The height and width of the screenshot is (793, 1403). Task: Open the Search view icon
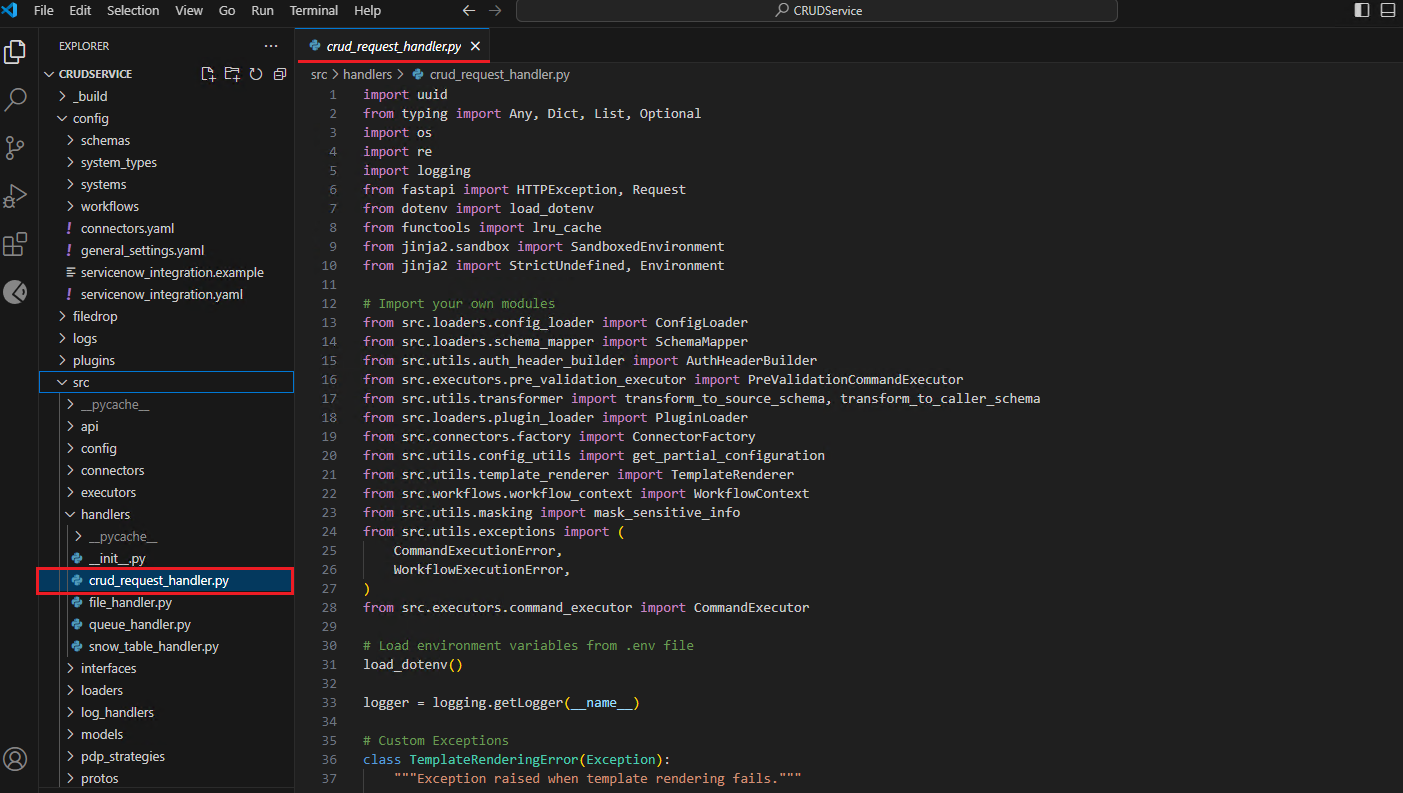click(15, 100)
